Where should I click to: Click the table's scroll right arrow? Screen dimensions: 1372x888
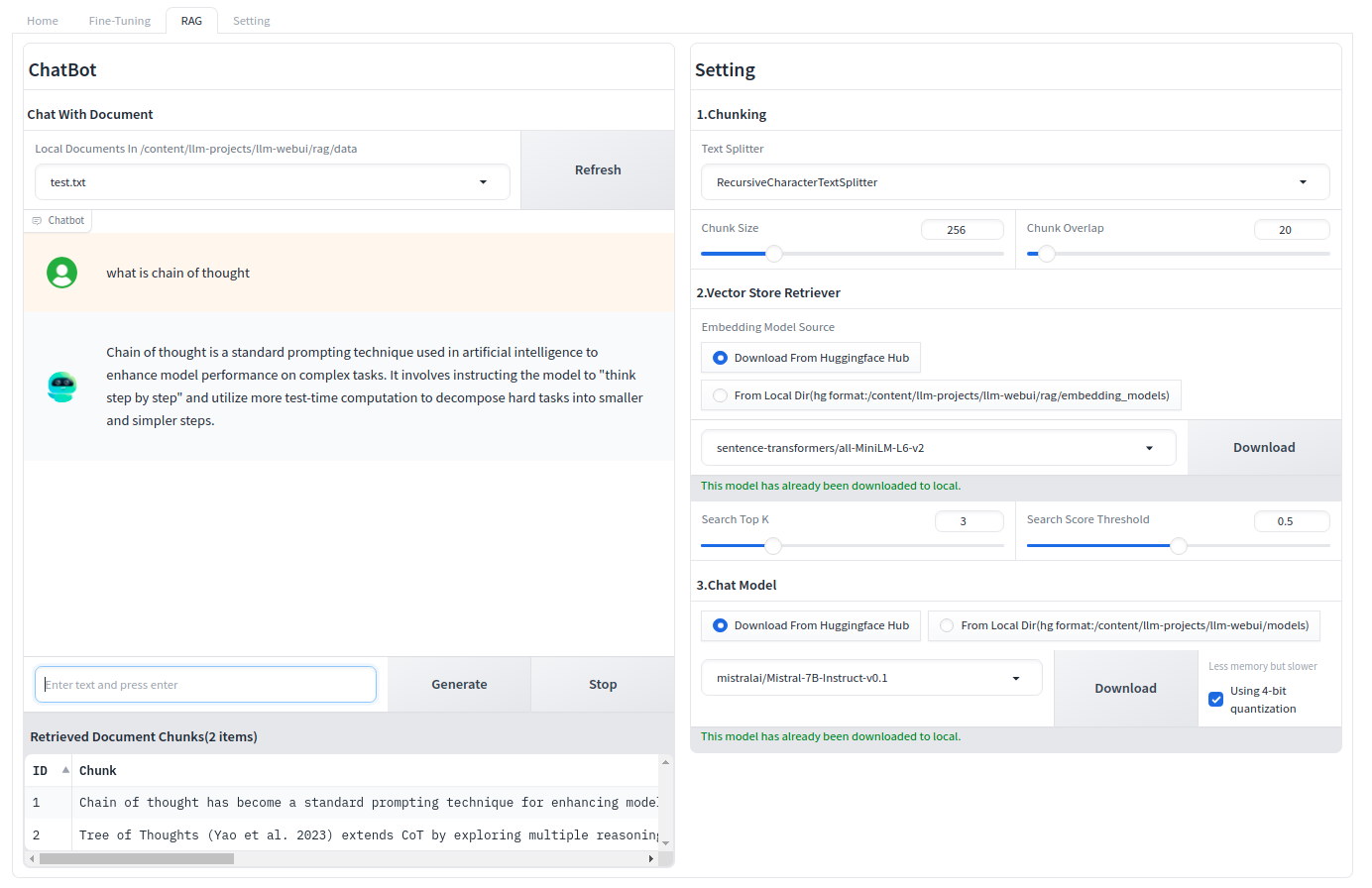650,858
